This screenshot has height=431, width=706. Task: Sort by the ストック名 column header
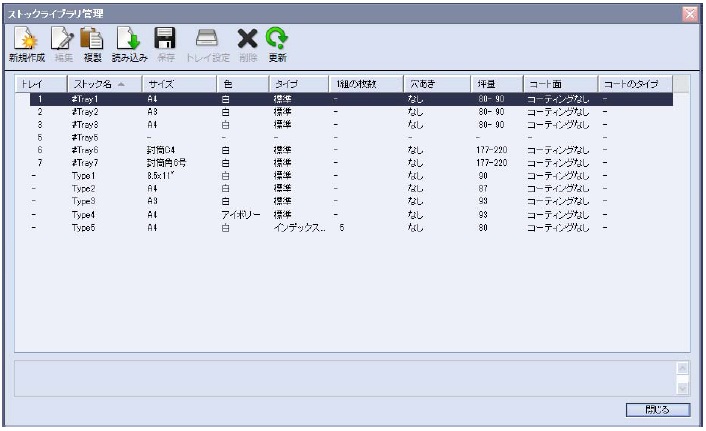tap(104, 83)
